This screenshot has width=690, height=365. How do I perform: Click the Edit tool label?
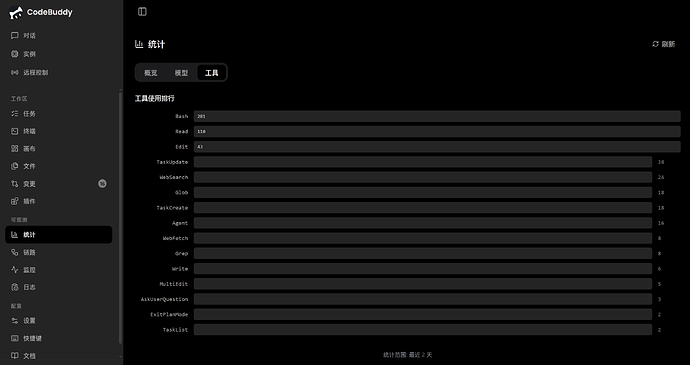(181, 147)
